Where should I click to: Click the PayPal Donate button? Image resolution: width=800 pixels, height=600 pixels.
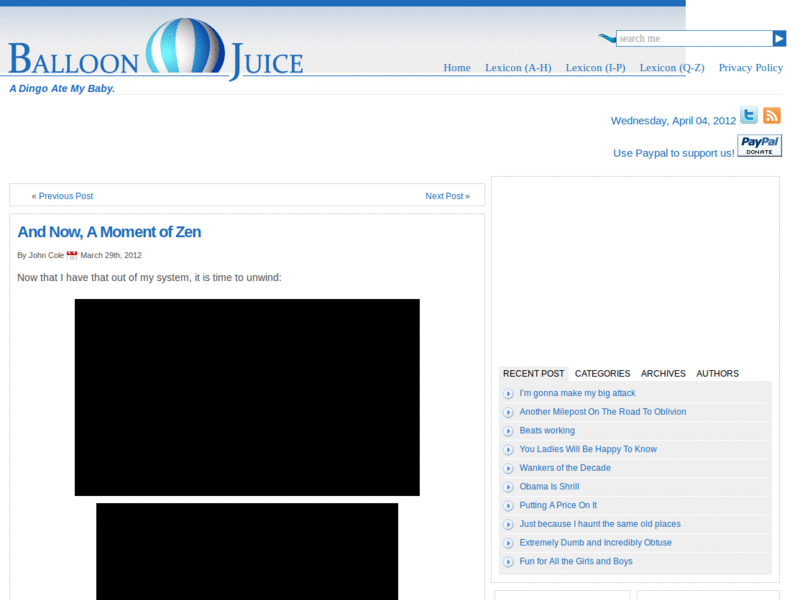pyautogui.click(x=759, y=146)
